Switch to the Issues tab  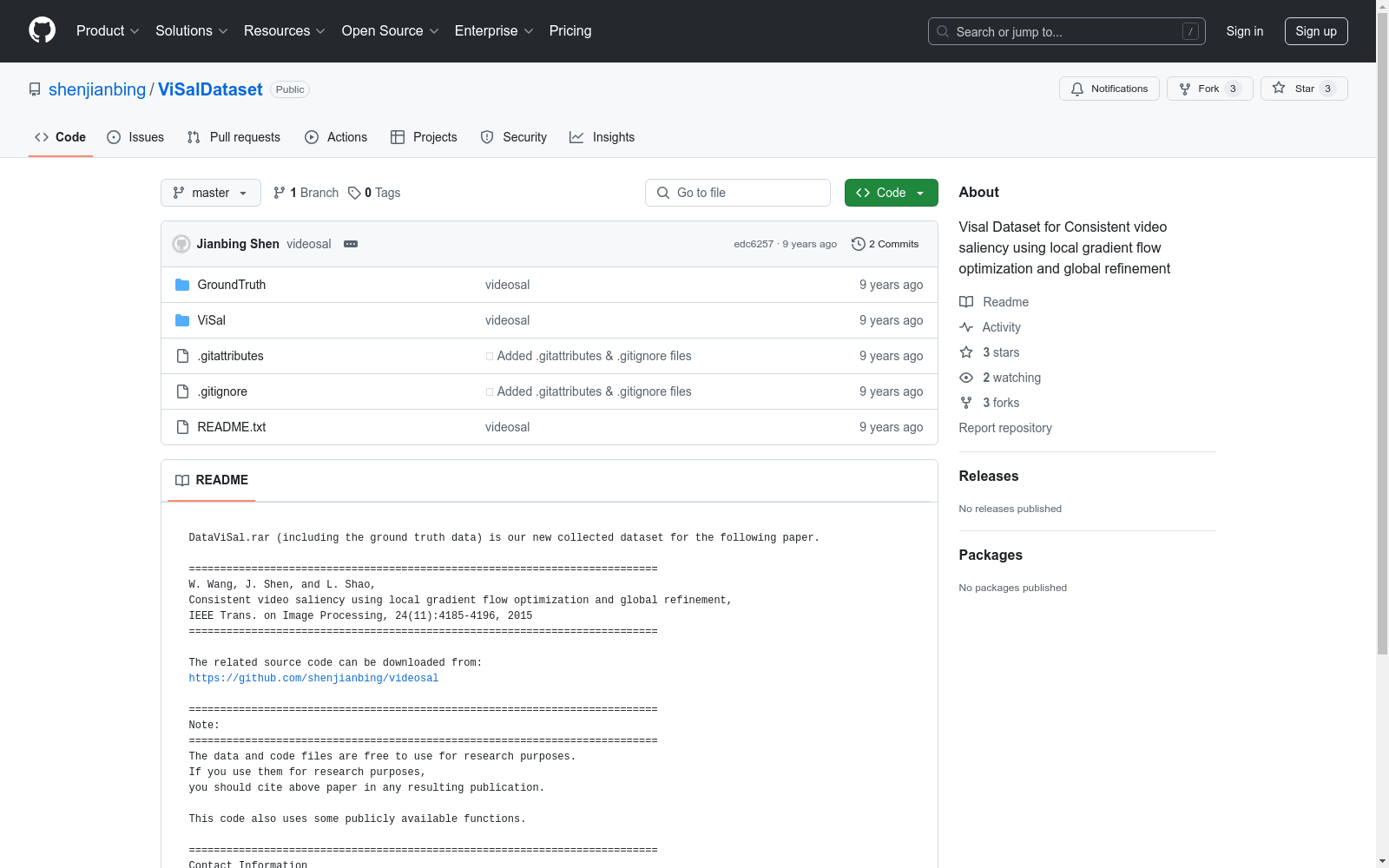pyautogui.click(x=135, y=137)
